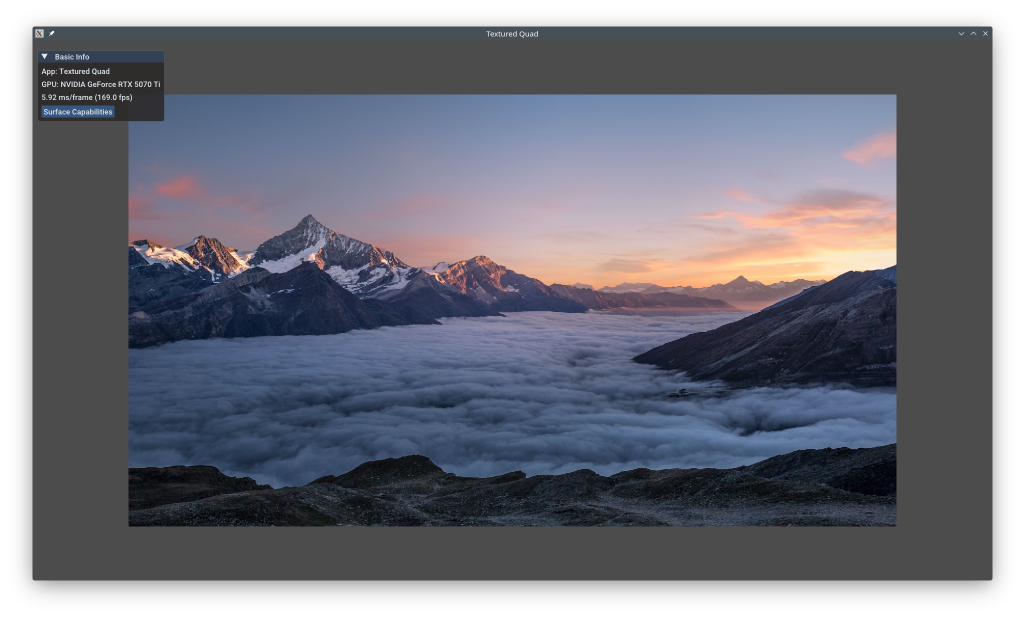The width and height of the screenshot is (1025, 619).
Task: Select the GPU NVIDIA GeForce RTX text
Action: click(x=100, y=84)
